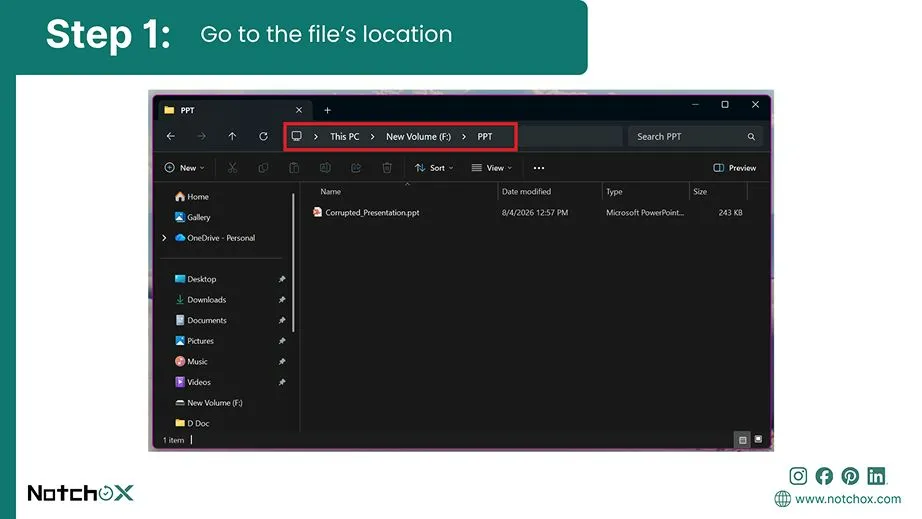Screen dimensions: 922x519
Task: Go up one folder level
Action: [x=232, y=136]
